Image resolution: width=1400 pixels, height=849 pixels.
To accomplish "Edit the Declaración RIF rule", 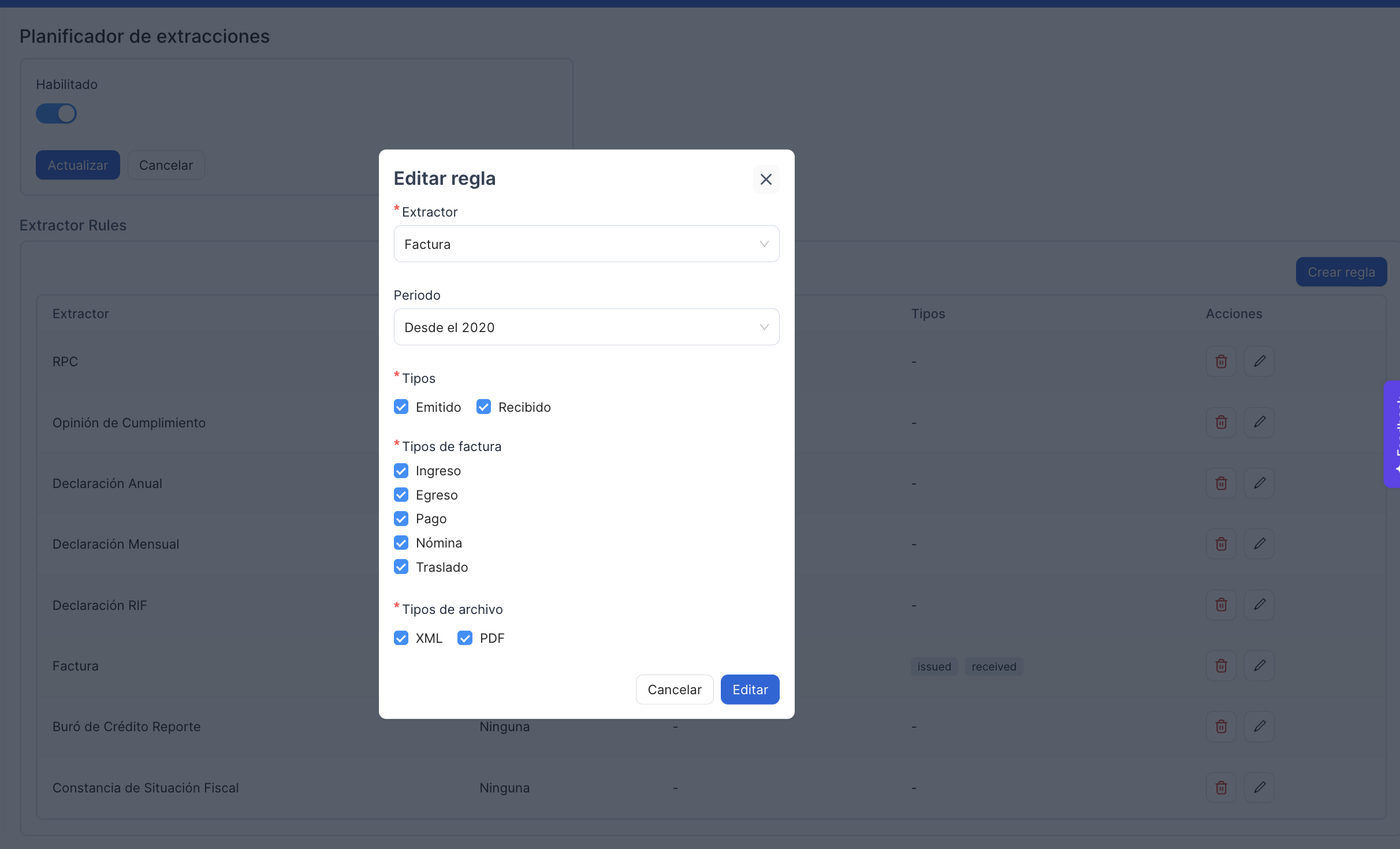I will pyautogui.click(x=1260, y=605).
